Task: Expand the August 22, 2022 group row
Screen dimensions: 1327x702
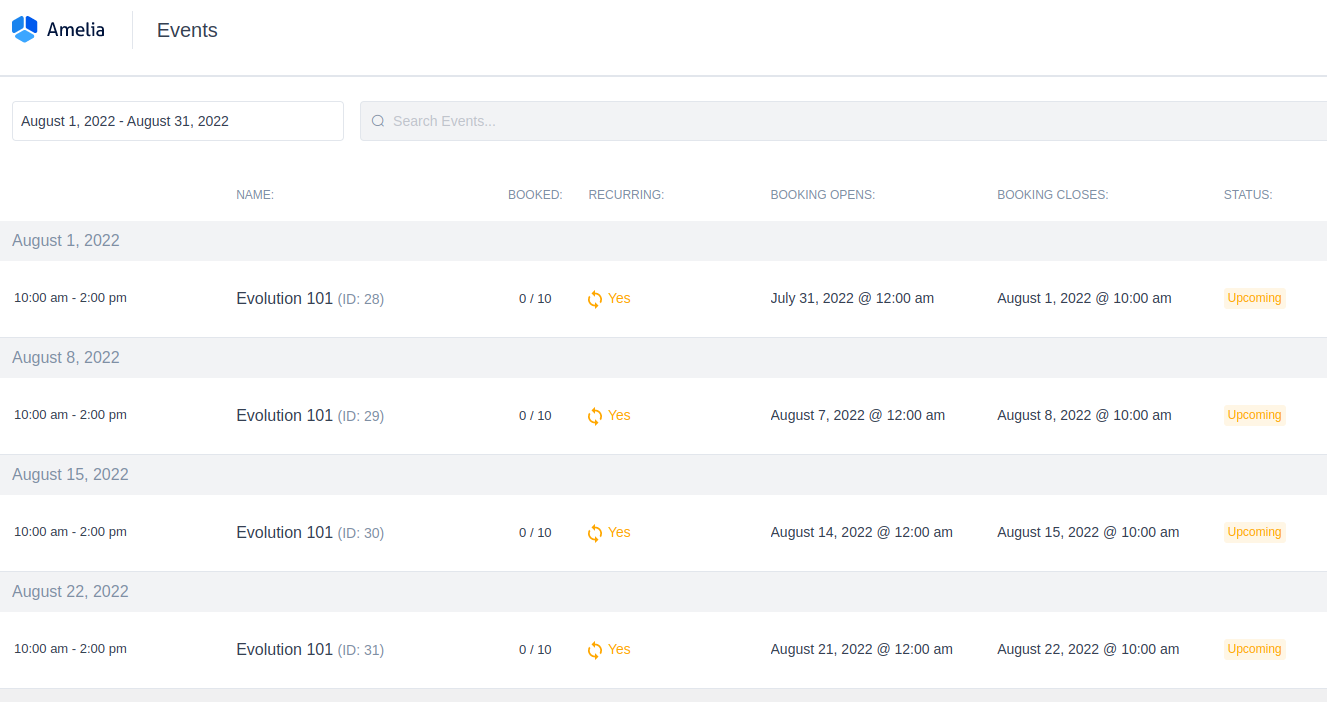Action: click(70, 591)
